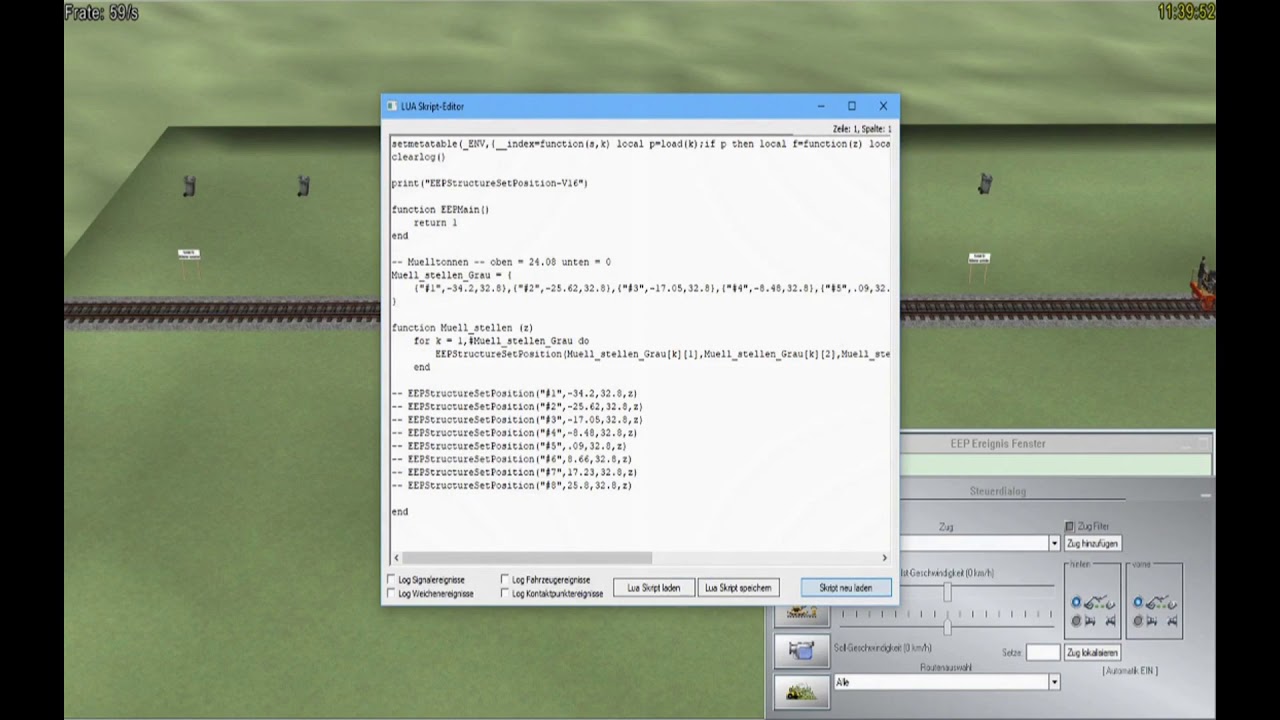Click the landscape vehicle icon button
Viewport: 1280px width, 720px height.
point(801,691)
